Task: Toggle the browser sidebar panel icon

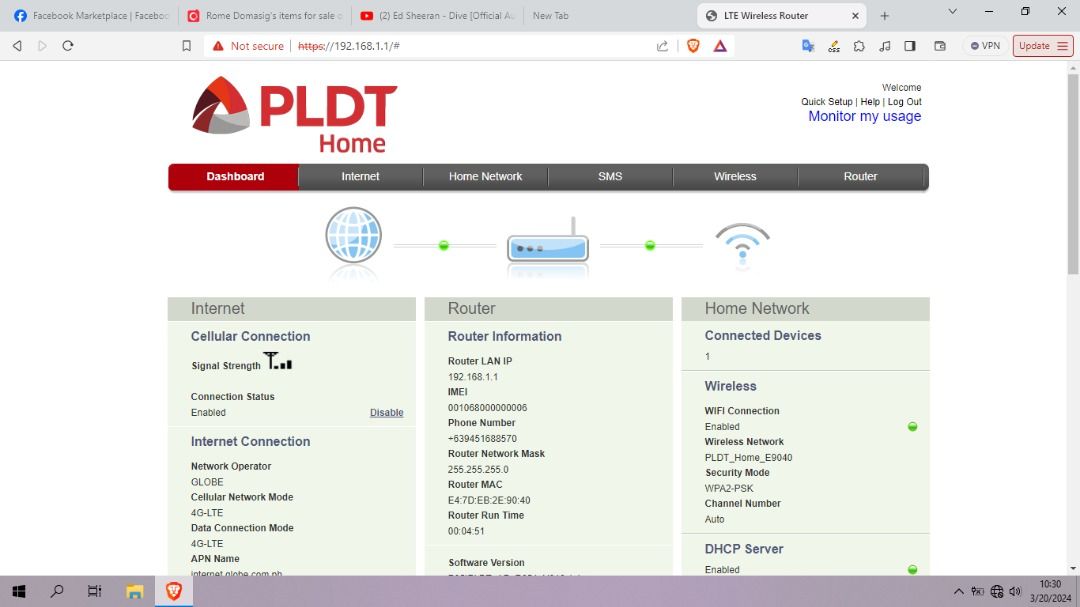Action: [x=910, y=45]
